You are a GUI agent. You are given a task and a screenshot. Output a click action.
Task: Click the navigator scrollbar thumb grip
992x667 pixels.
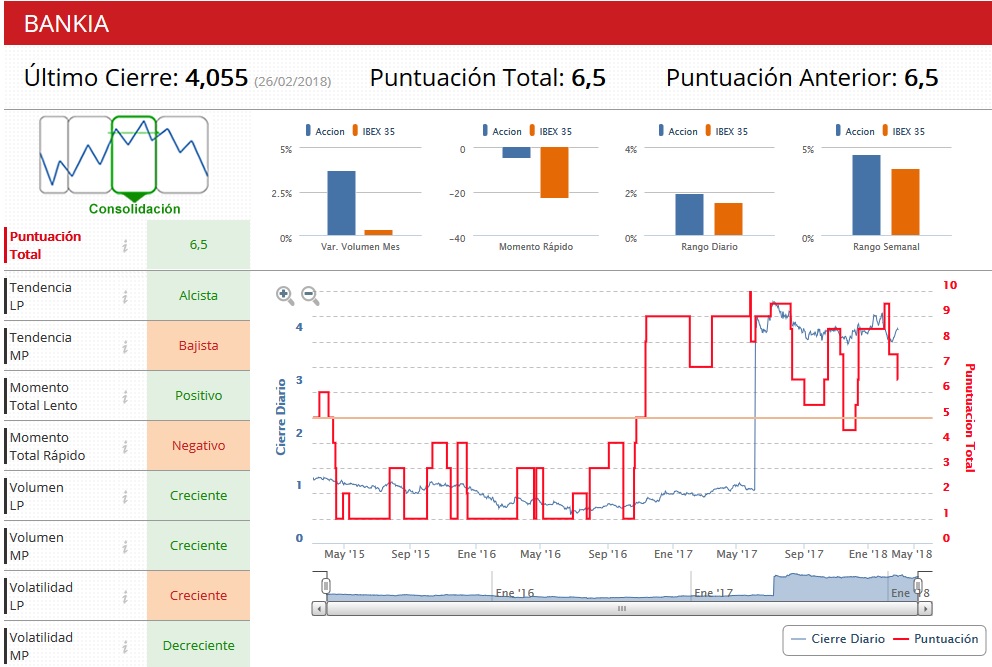pyautogui.click(x=622, y=609)
